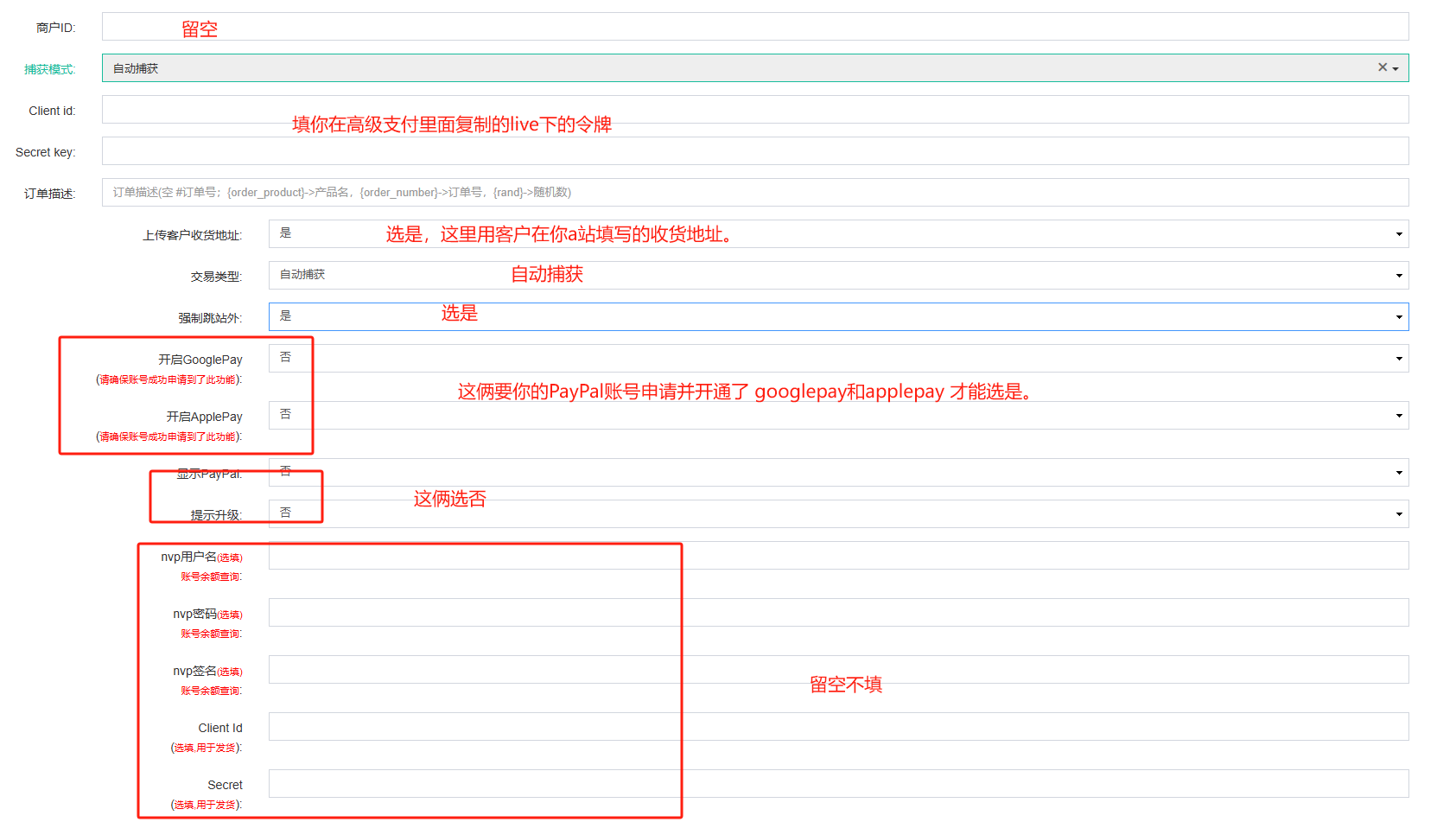Clear the 捕获模式 selection with the X icon
Image resolution: width=1456 pixels, height=822 pixels.
tap(1382, 67)
